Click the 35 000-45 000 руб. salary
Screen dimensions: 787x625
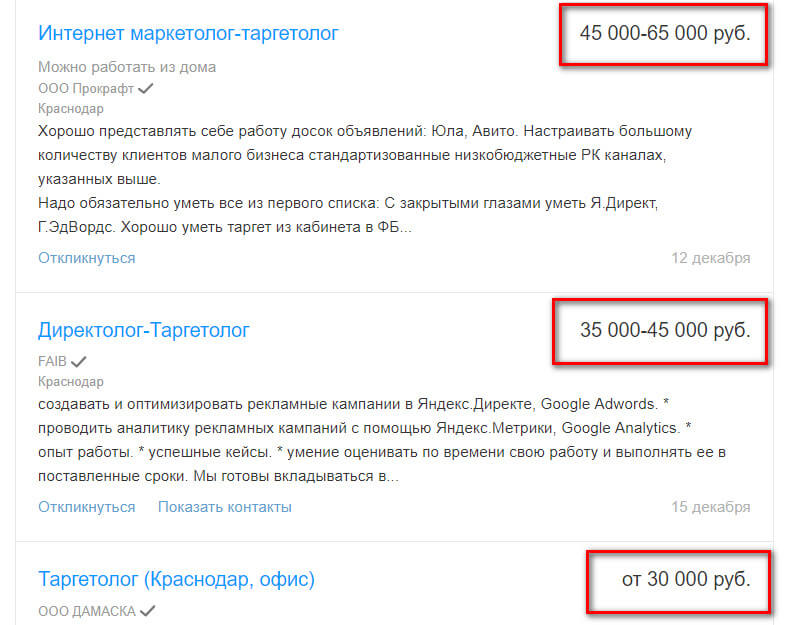click(x=665, y=330)
